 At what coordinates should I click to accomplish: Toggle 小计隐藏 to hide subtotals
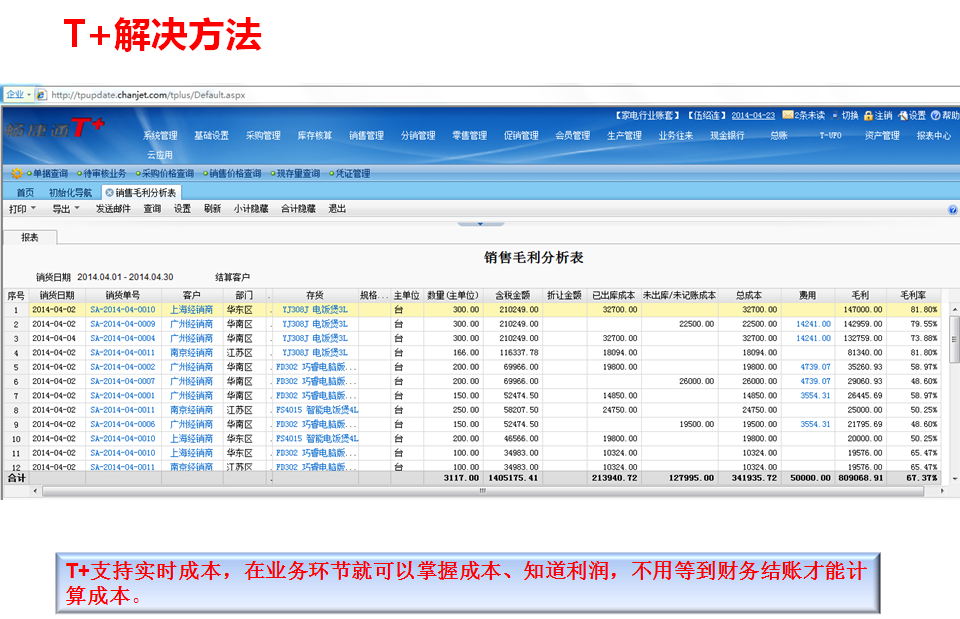[251, 209]
